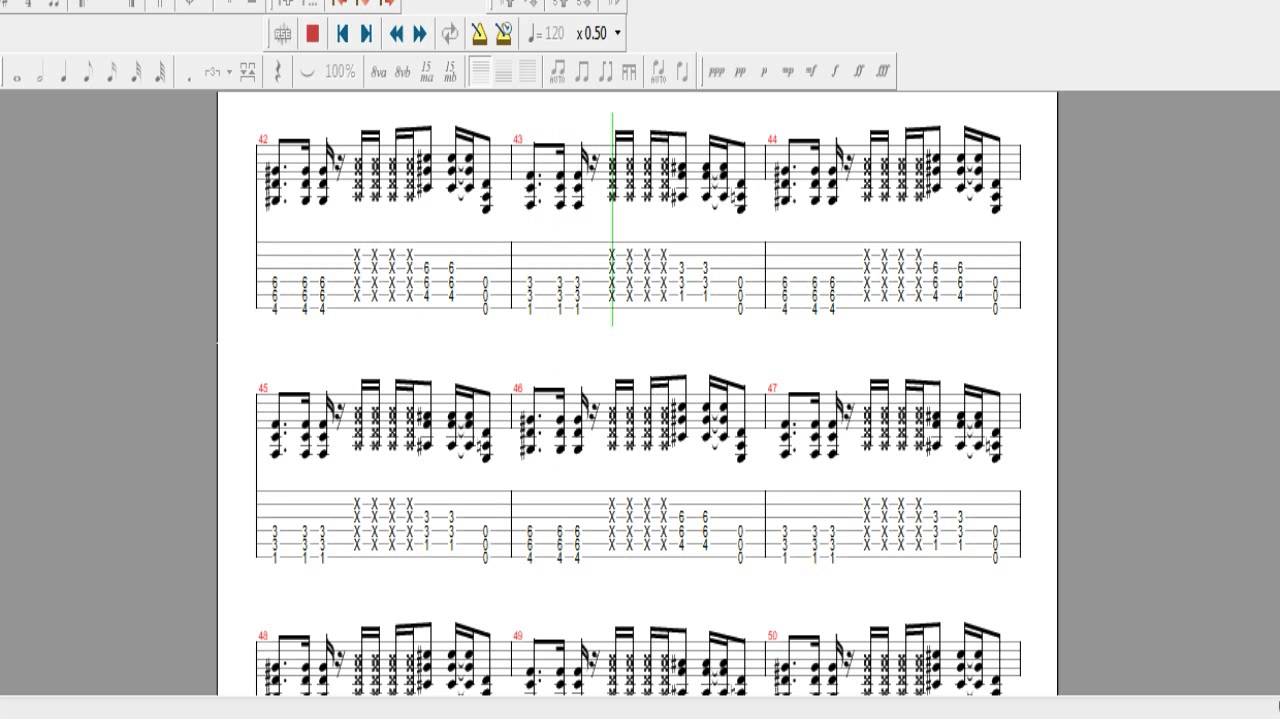Click the separated eighth notes icon

(605, 72)
